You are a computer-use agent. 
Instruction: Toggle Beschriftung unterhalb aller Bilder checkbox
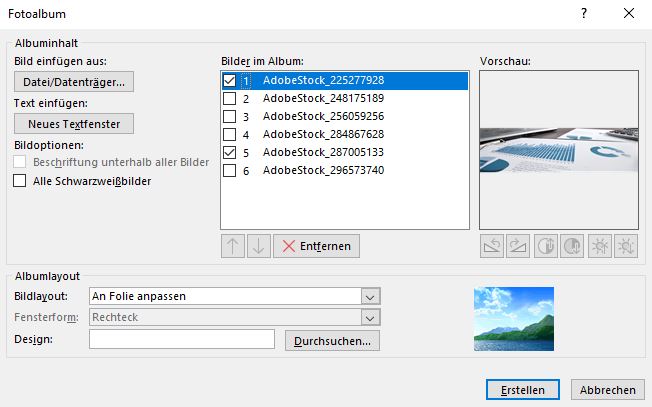(20, 162)
